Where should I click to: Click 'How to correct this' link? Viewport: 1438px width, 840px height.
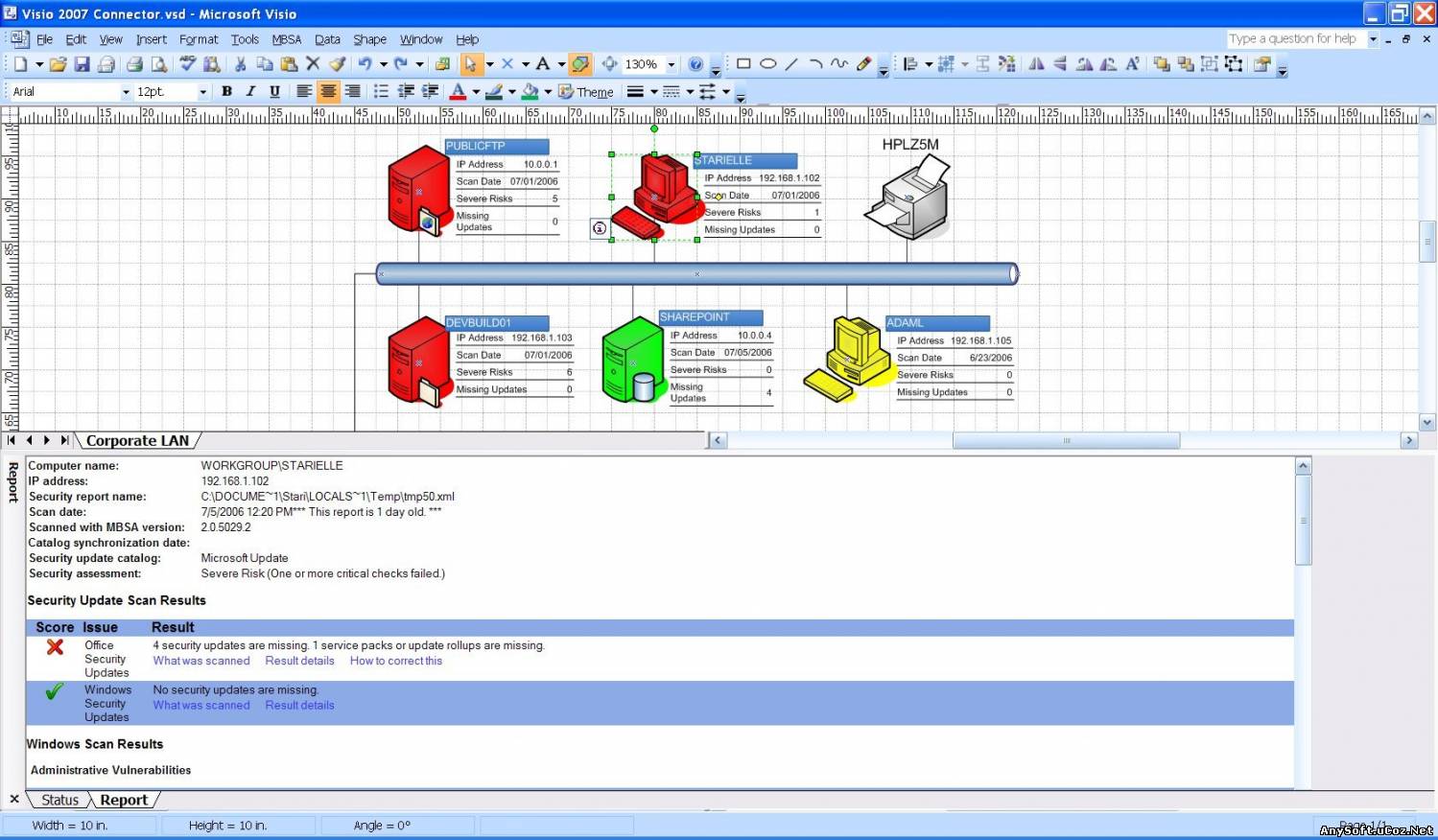(x=396, y=661)
